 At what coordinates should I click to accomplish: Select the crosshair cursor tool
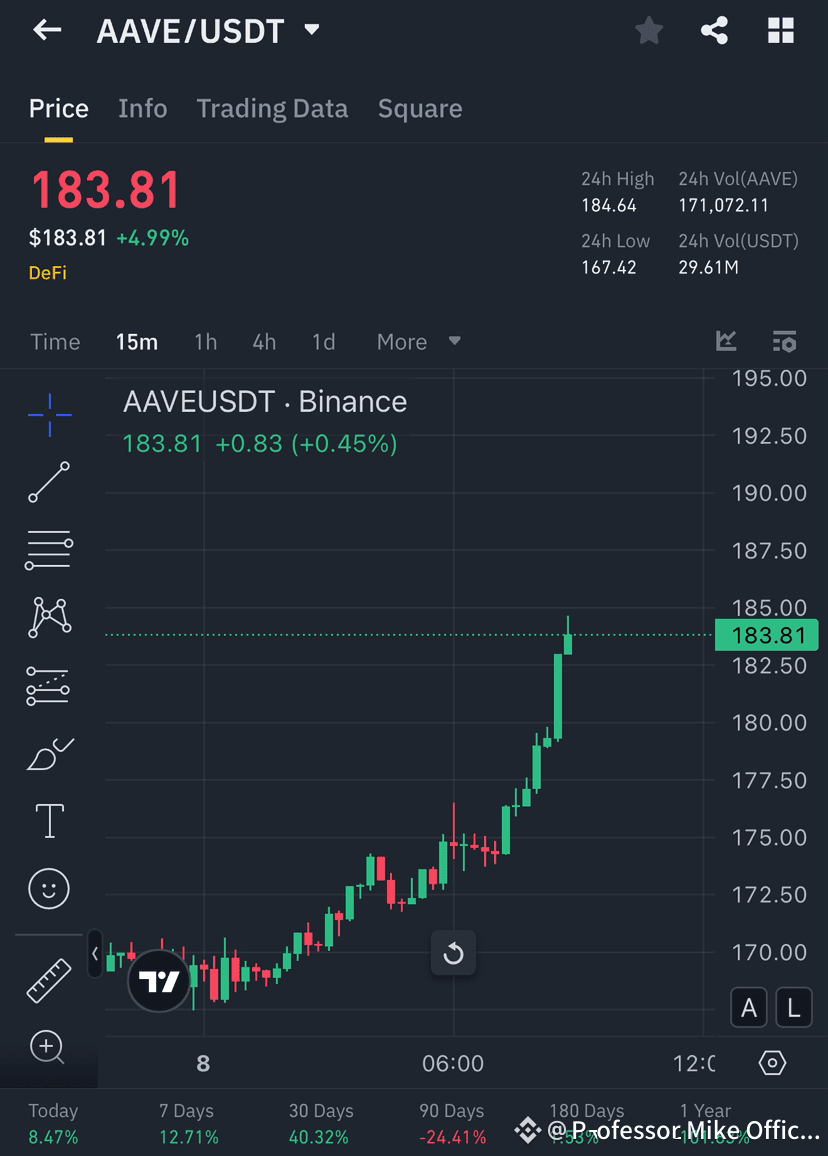click(48, 416)
